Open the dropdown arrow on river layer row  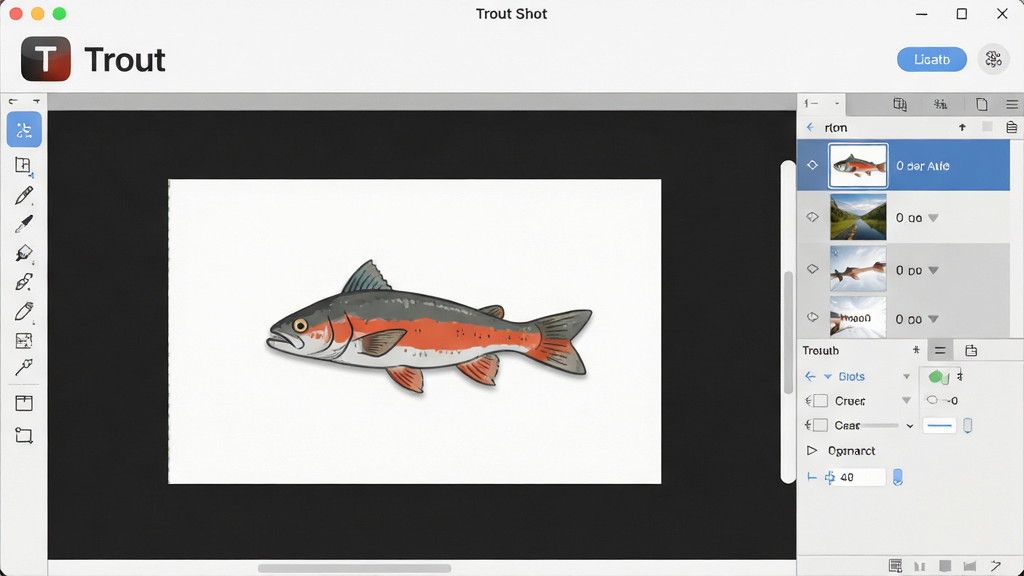(x=933, y=218)
